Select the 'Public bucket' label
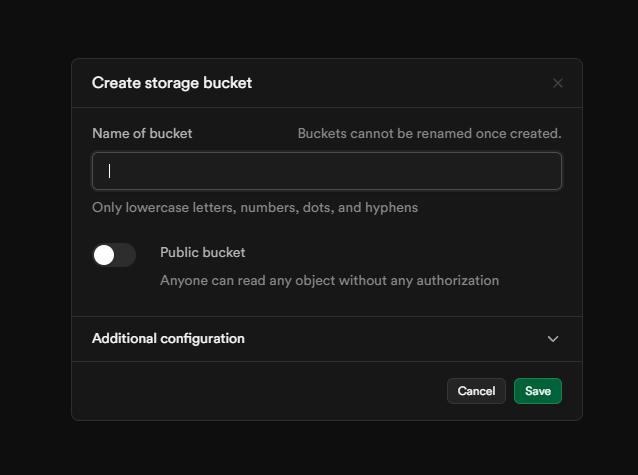 203,252
